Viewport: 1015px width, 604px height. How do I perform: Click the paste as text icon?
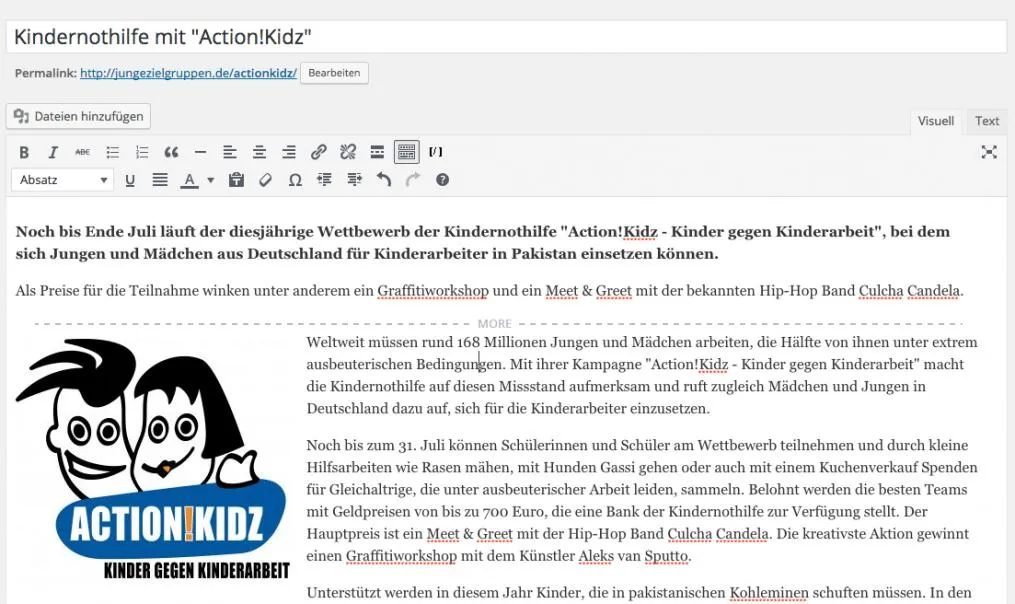coord(236,180)
